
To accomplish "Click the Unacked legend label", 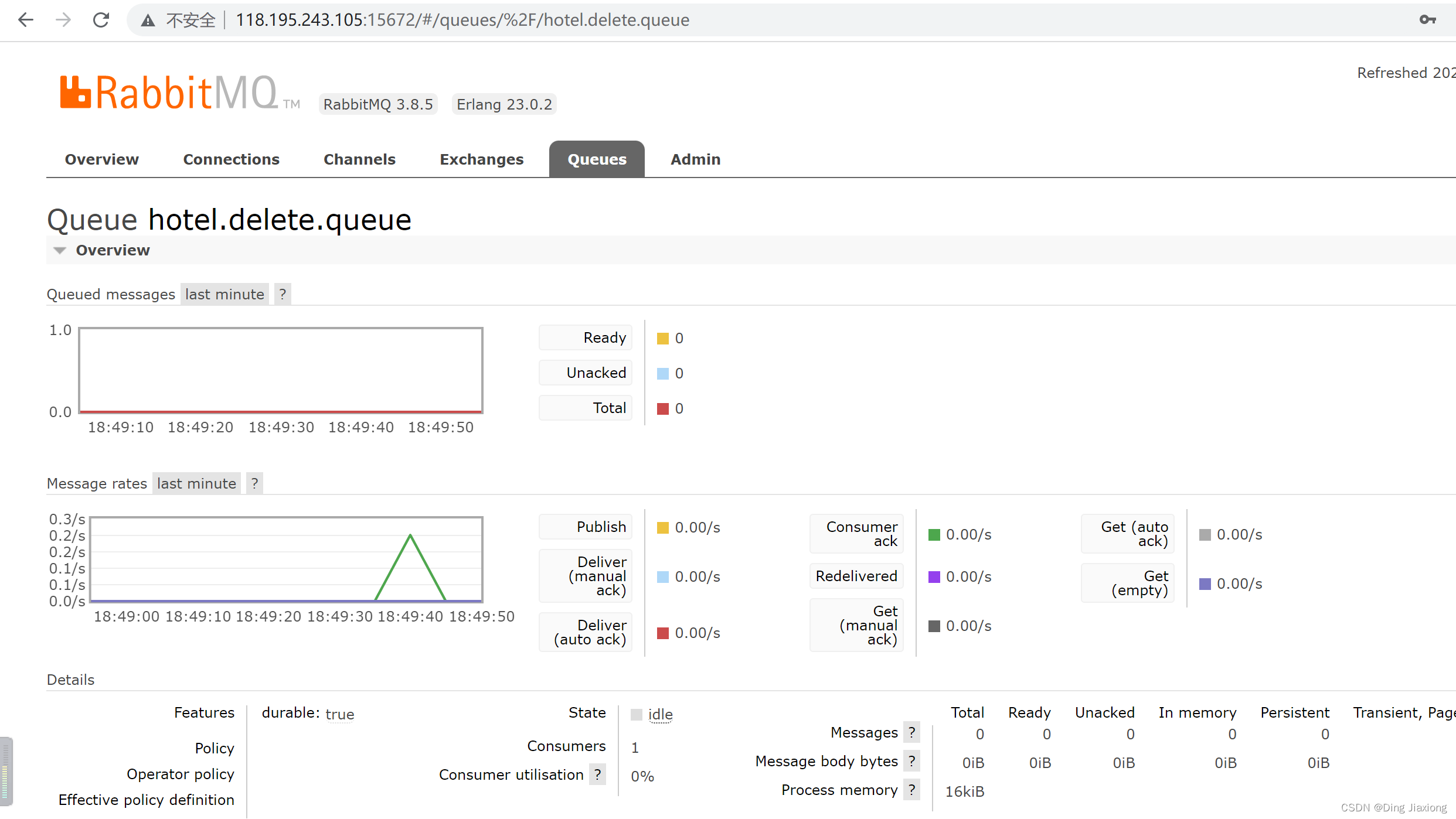I will click(x=586, y=373).
